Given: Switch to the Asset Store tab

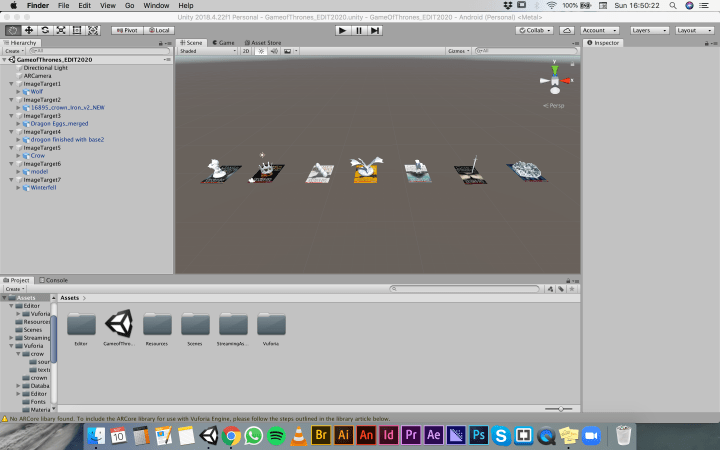Looking at the screenshot, I should pyautogui.click(x=263, y=43).
